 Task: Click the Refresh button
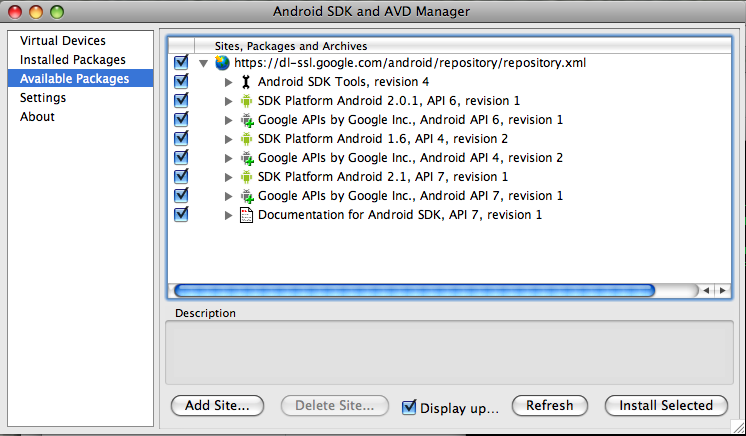tap(550, 406)
